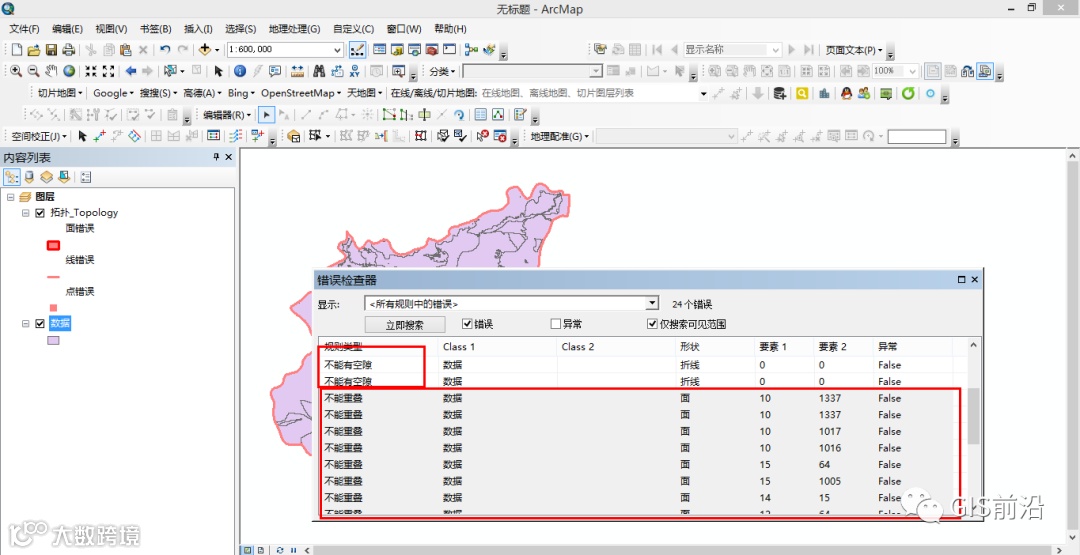Viewport: 1080px width, 555px height.
Task: Open the 地理处理(G) menu
Action: coord(295,29)
